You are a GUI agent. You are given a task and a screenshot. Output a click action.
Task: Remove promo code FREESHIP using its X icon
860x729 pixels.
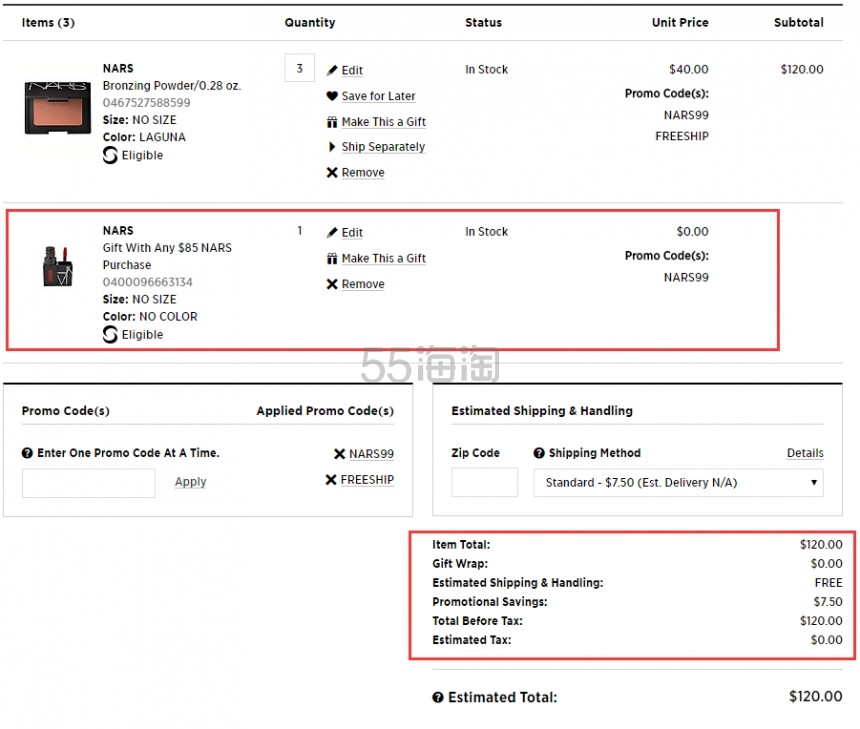click(331, 480)
